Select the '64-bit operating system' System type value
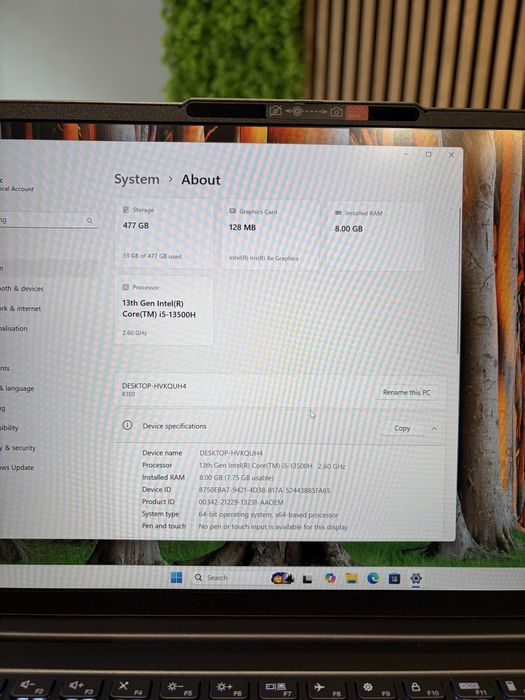 (x=268, y=515)
